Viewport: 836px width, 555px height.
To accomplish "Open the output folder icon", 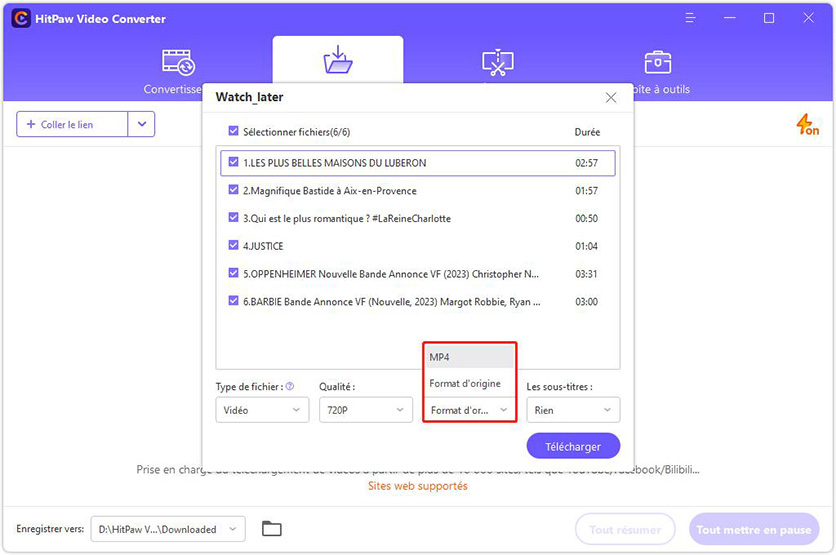I will pyautogui.click(x=272, y=528).
